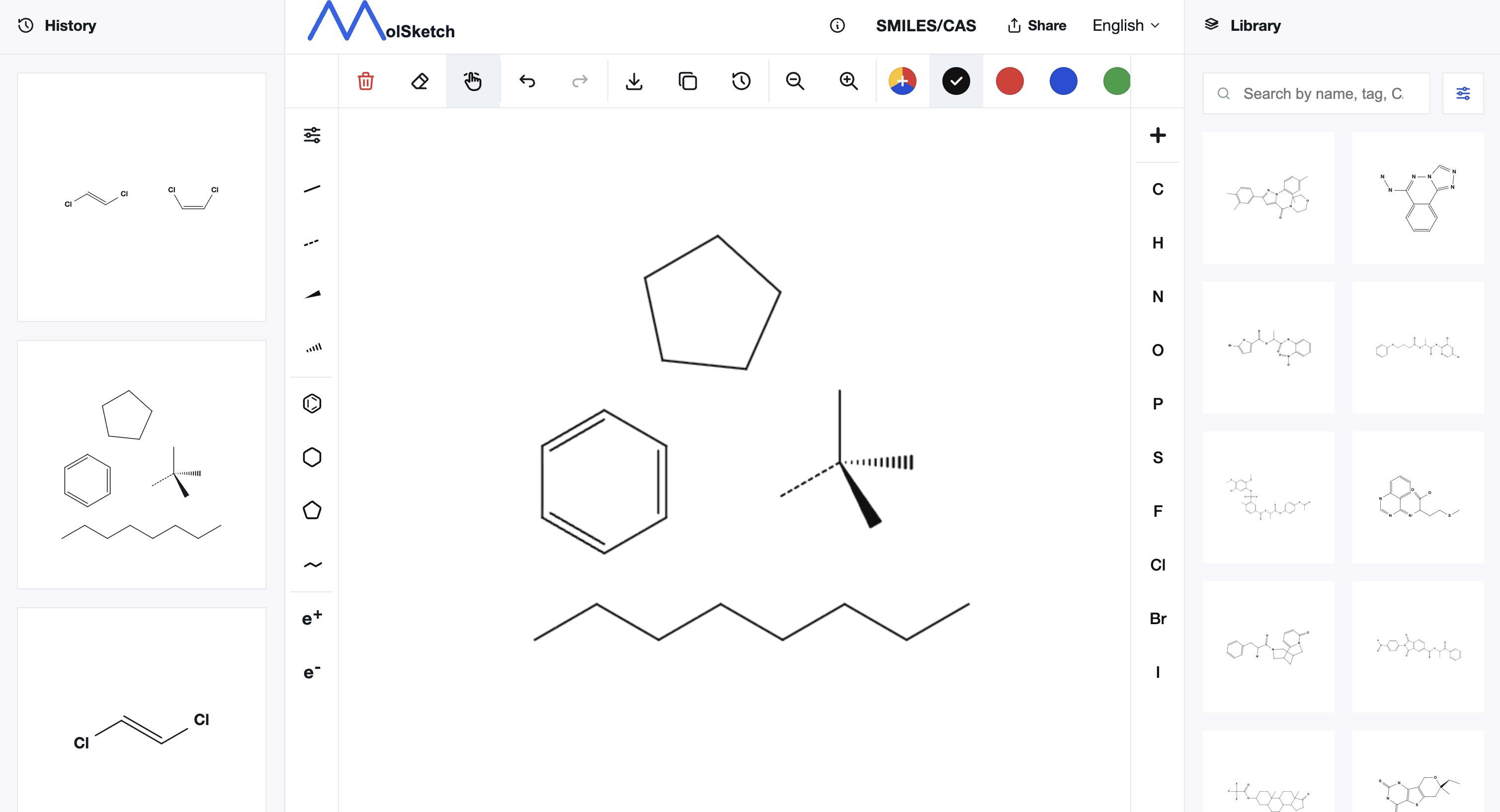1500x812 pixels.
Task: Select the positive charge e+ tool
Action: (x=312, y=618)
